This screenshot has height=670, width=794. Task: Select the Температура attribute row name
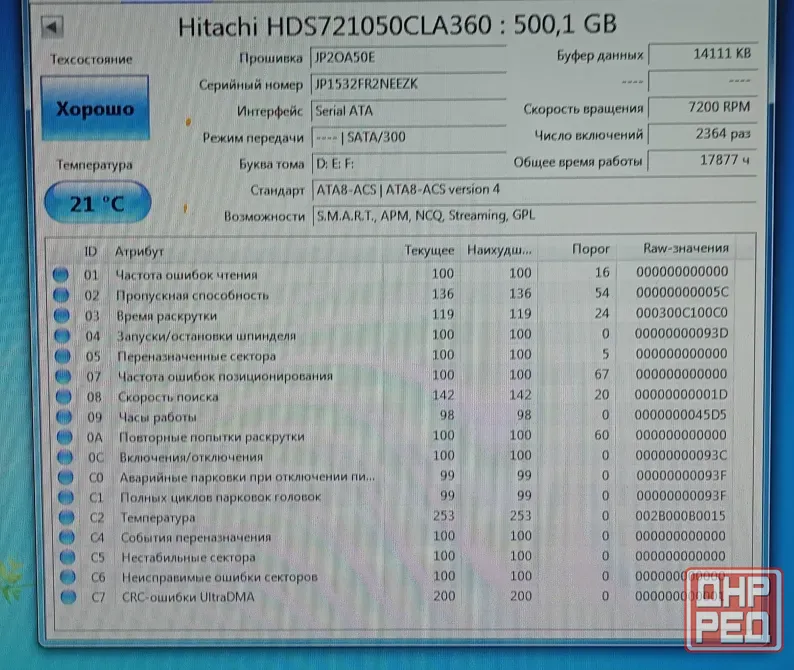[x=157, y=518]
